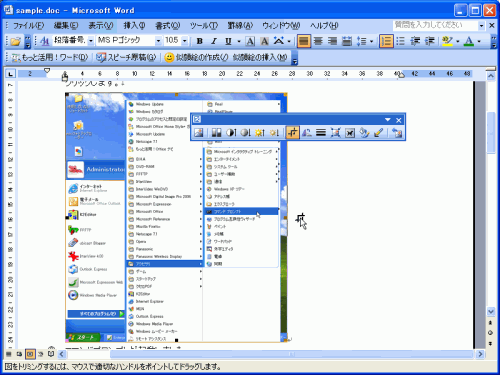500x375 pixels.
Task: Toggle the Crop tool on Picture toolbar
Action: (x=292, y=133)
